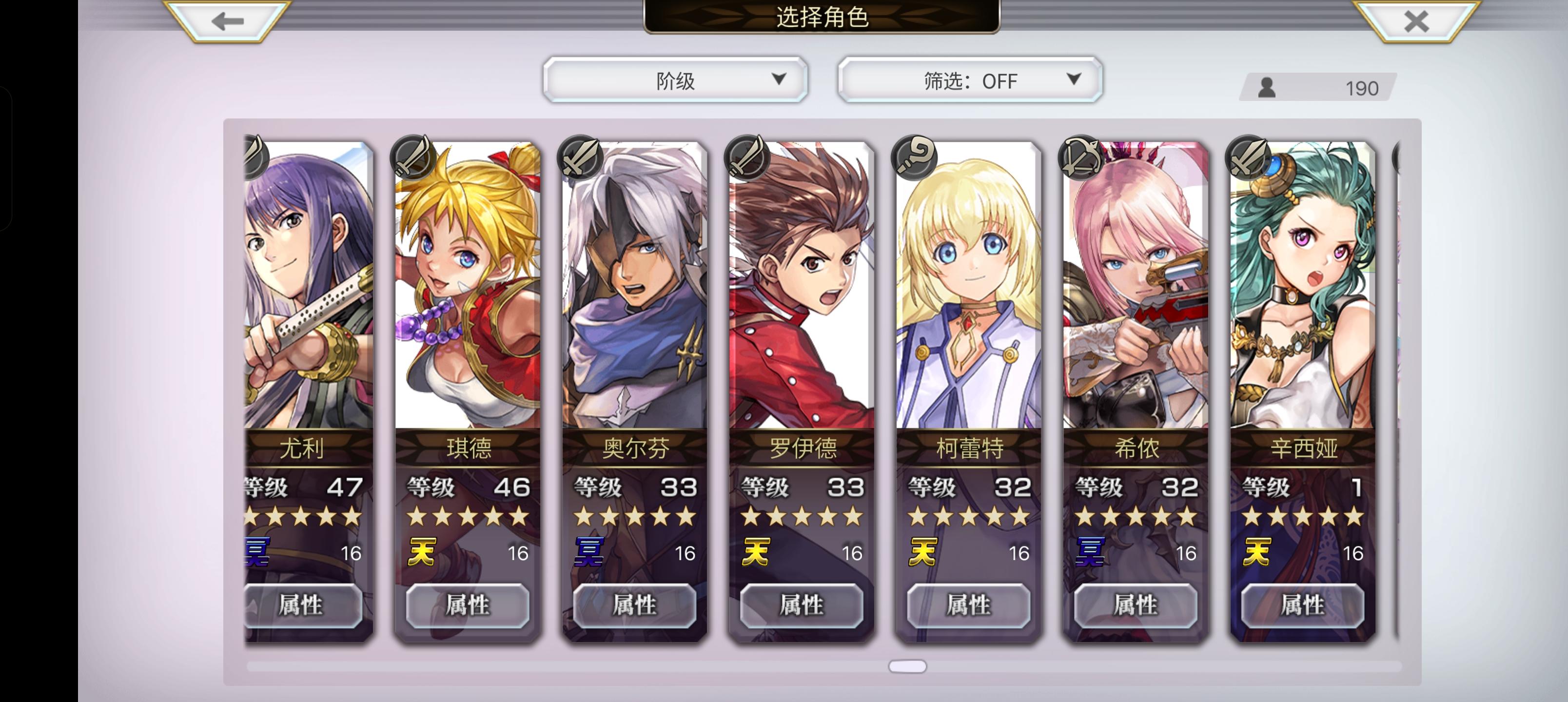Click the bow weapon icon on 希依's card
This screenshot has height=702, width=1568.
tap(1081, 157)
